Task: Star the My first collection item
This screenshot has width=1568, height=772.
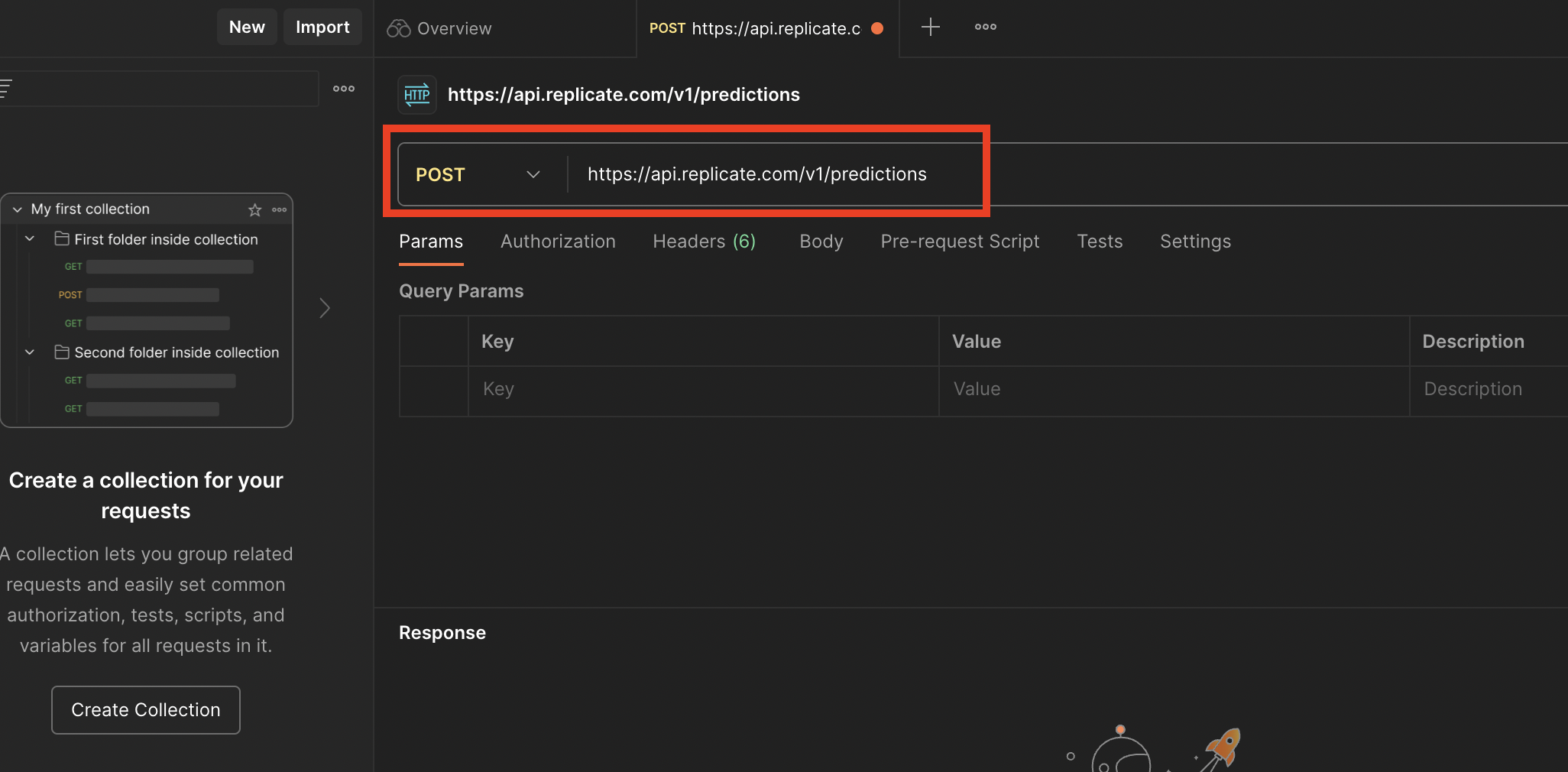Action: 255,209
